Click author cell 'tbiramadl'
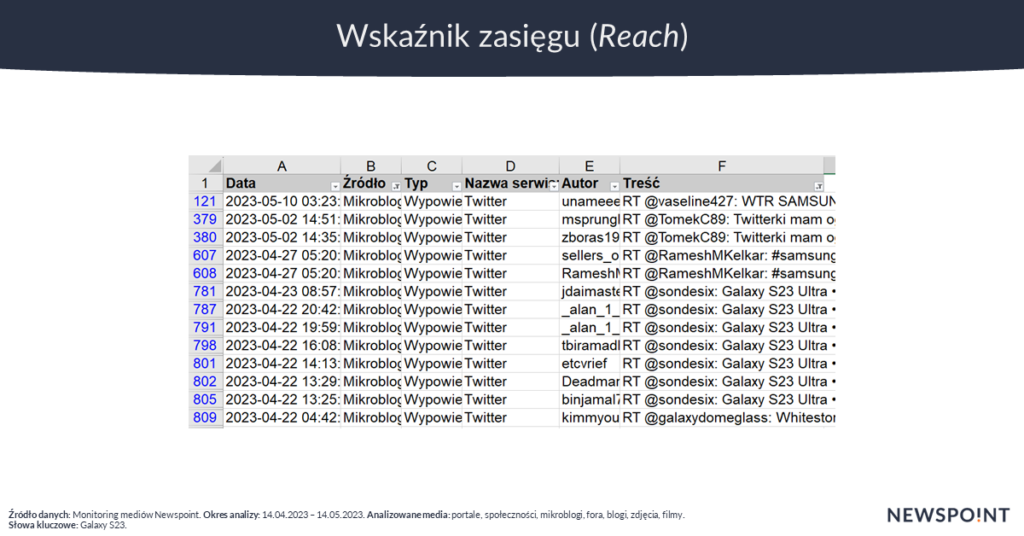 (x=590, y=345)
